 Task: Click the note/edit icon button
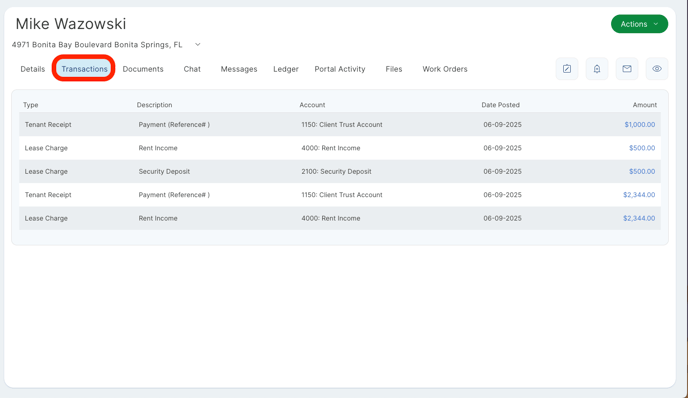(x=567, y=69)
